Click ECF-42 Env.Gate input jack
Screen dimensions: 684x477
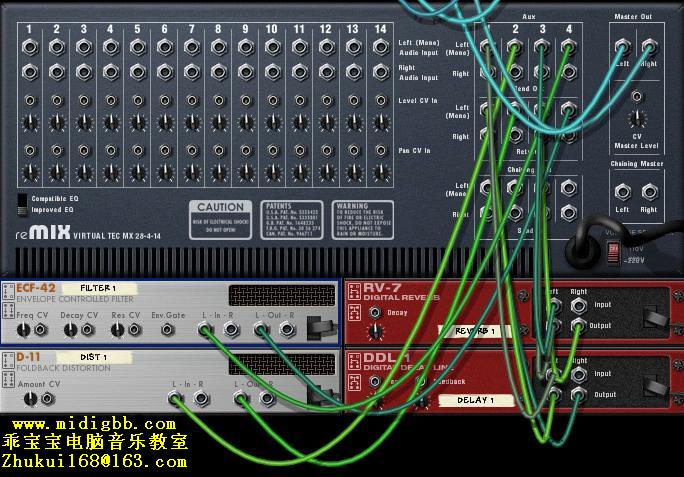(x=168, y=329)
